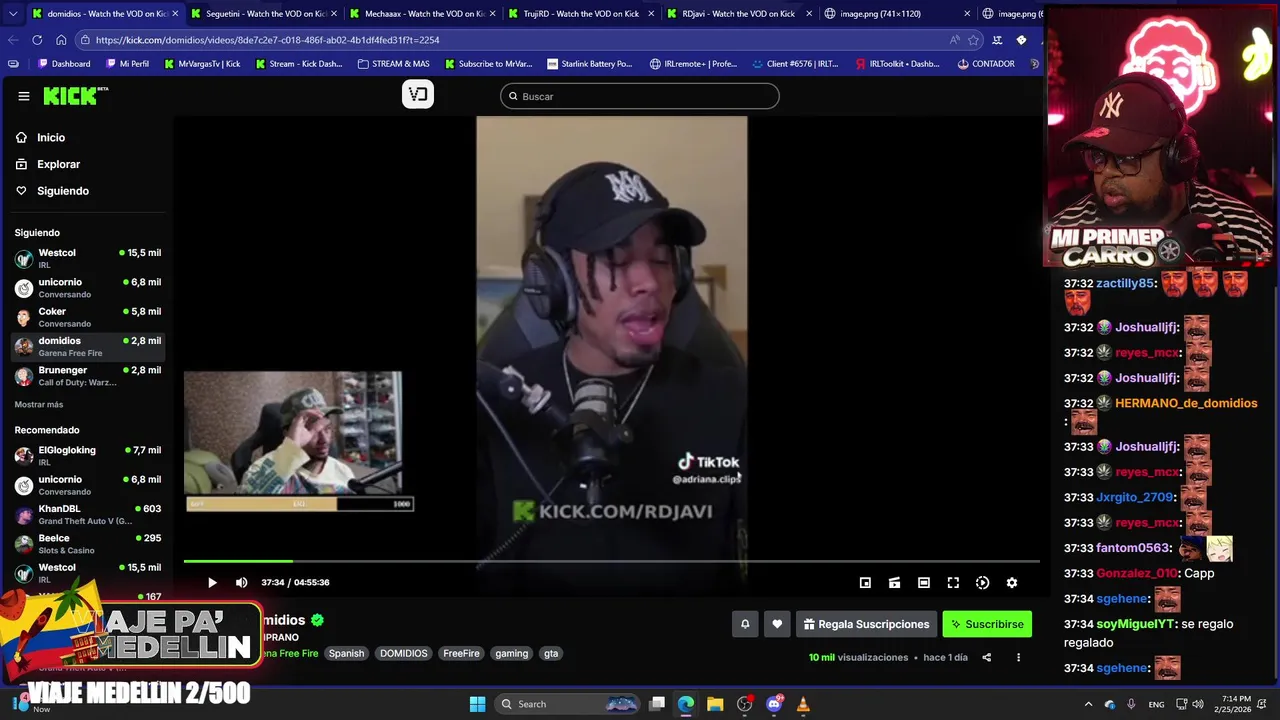
Task: Click Regala Suscripciones button
Action: tap(866, 624)
